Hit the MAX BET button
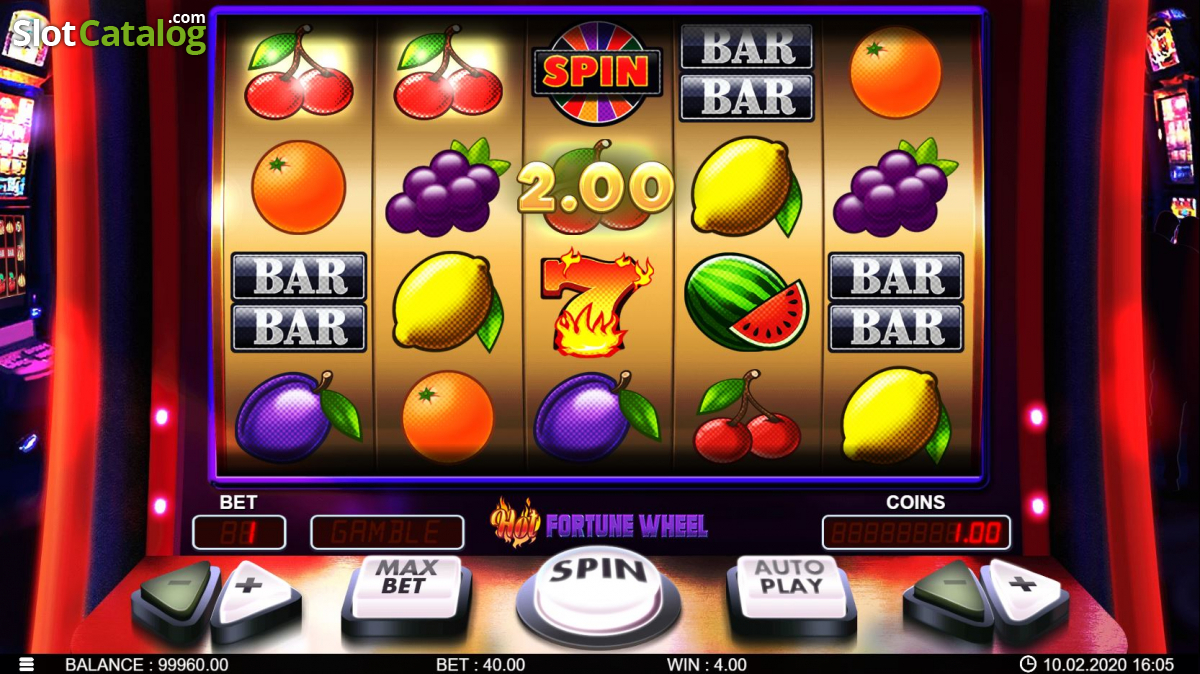 405,590
